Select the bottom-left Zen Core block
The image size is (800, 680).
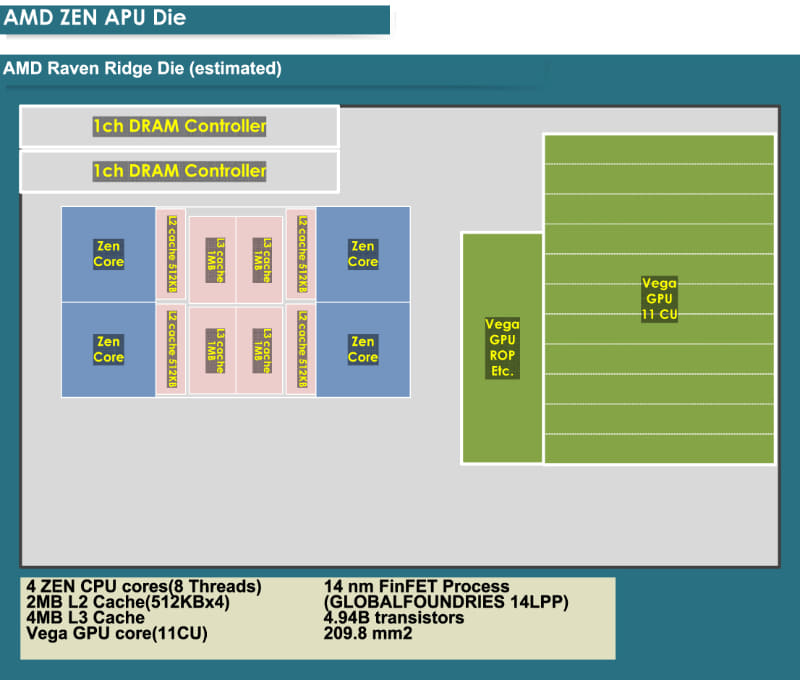108,349
